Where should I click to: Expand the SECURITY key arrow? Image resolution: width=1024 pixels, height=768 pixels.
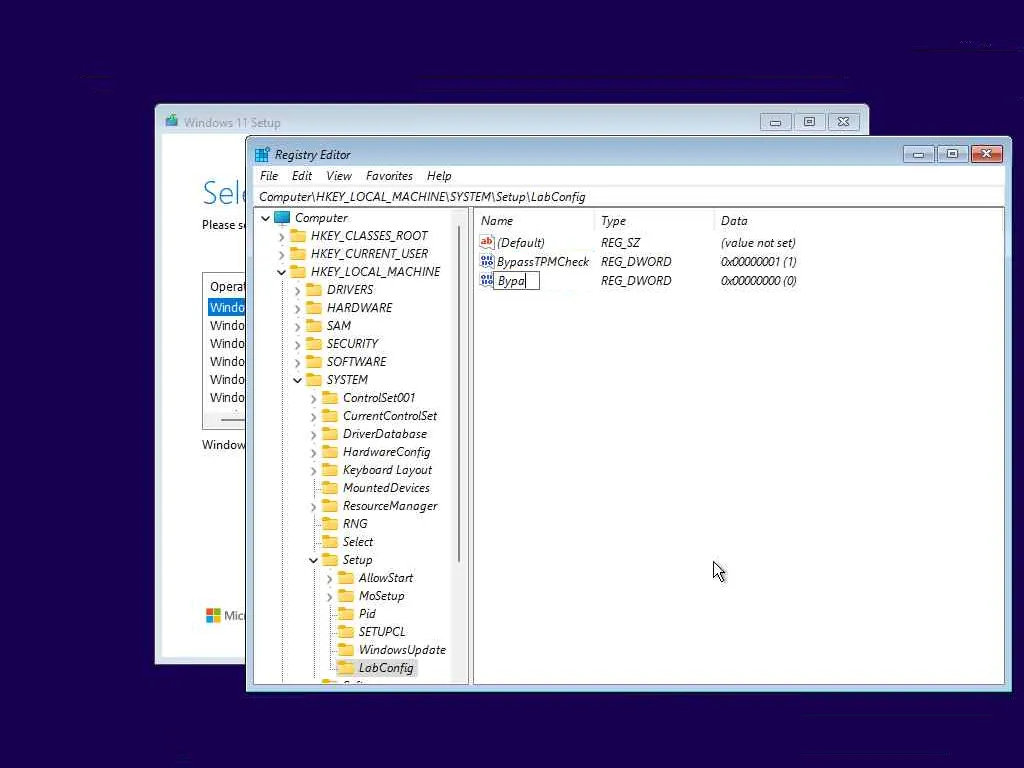(x=298, y=344)
